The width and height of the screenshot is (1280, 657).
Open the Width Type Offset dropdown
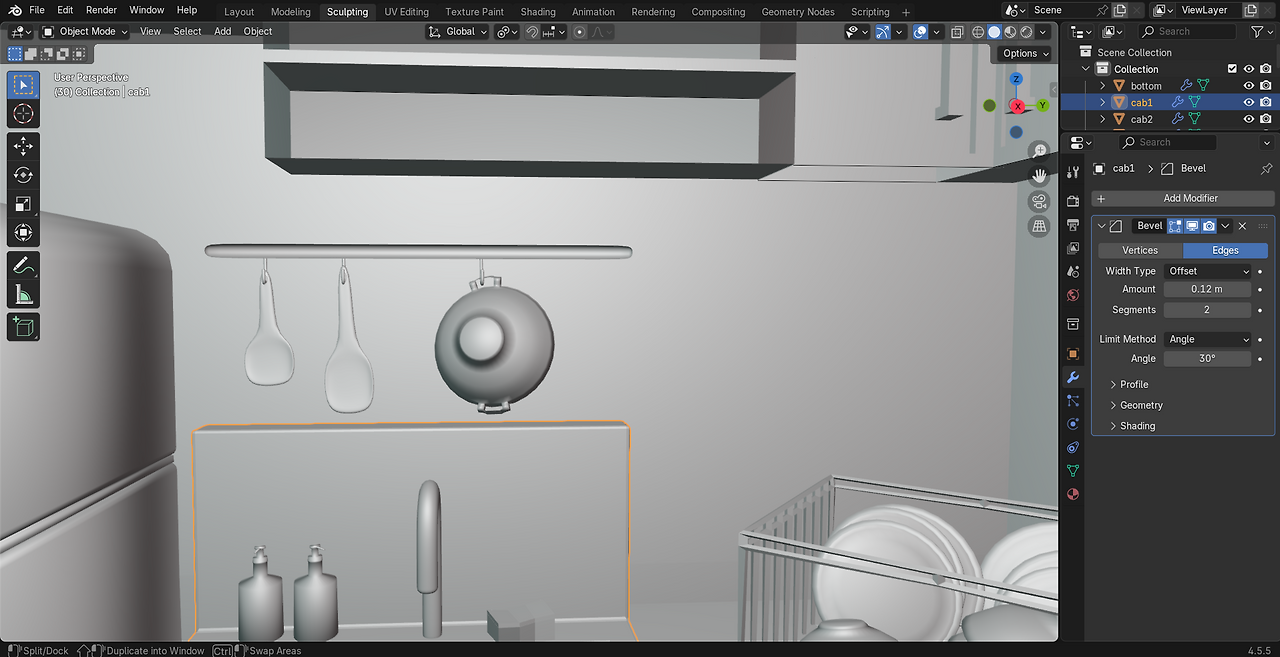[x=1208, y=271]
